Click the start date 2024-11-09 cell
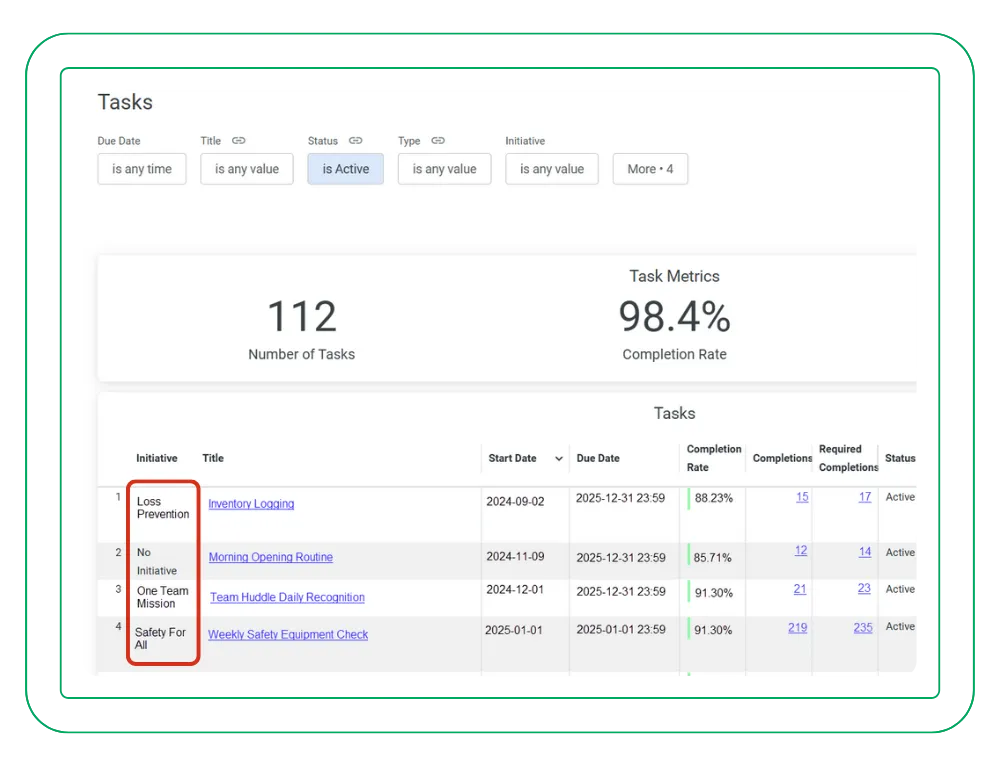1000x766 pixels. pyautogui.click(x=515, y=557)
